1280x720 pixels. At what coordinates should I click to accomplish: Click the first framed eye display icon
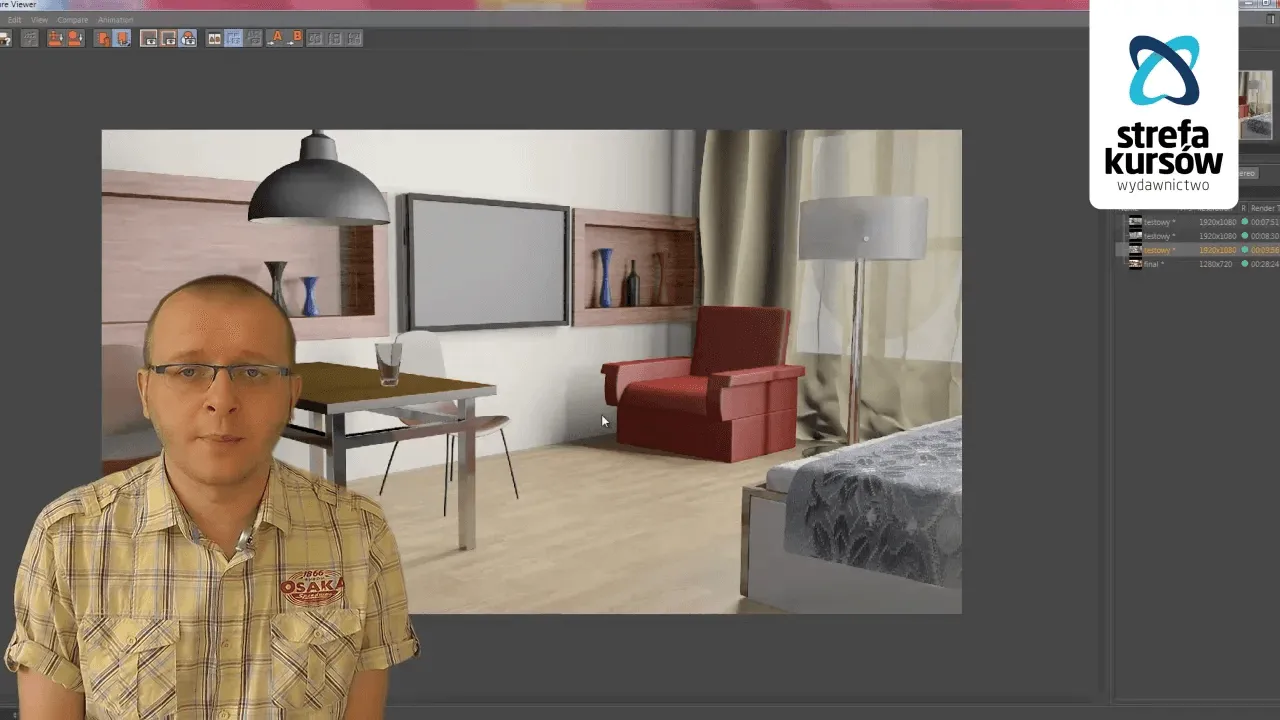click(149, 39)
